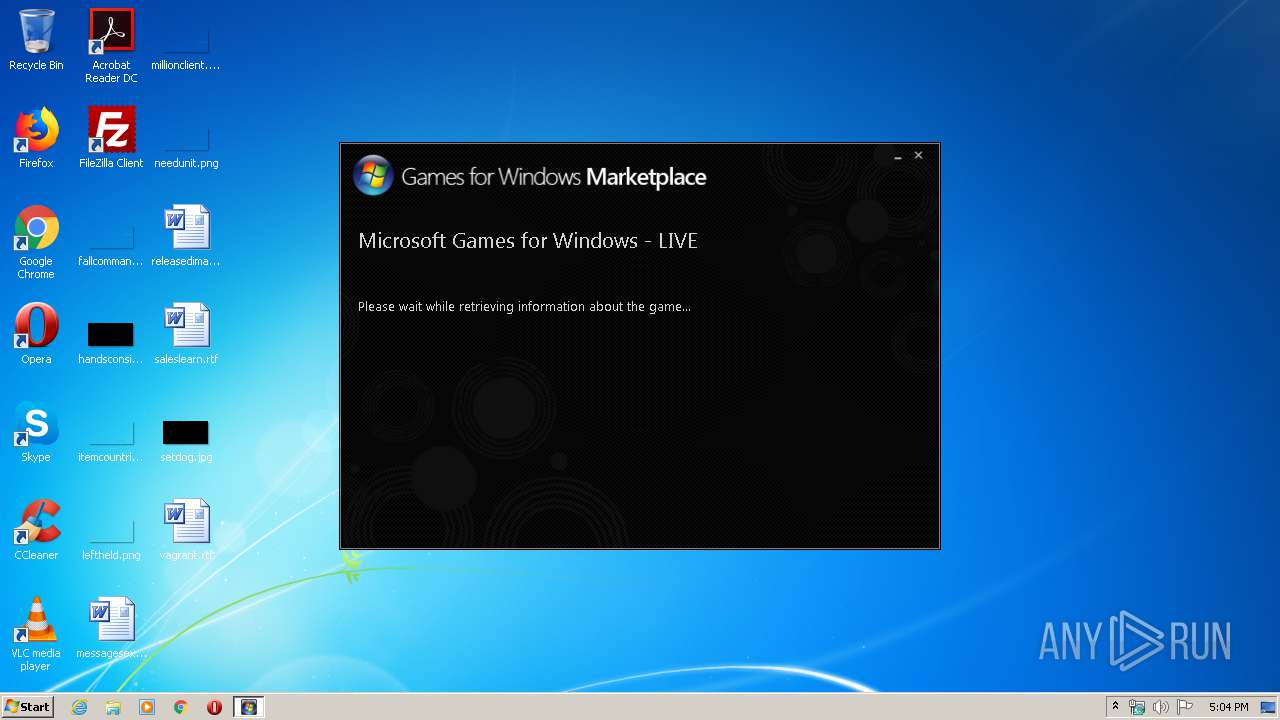Open Windows Explorer folder in taskbar
1280x720 pixels.
coord(113,707)
